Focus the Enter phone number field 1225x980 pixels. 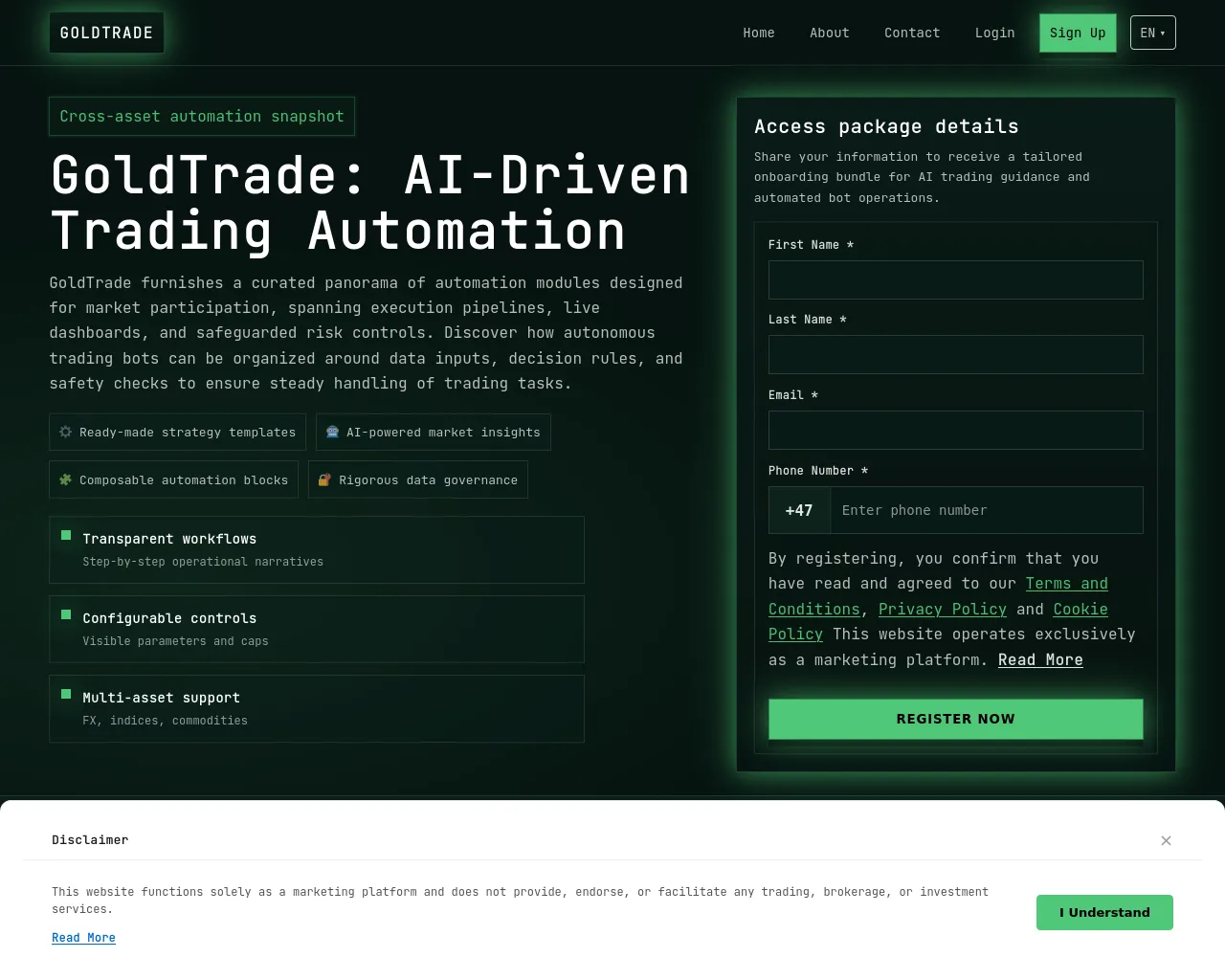pyautogui.click(x=987, y=510)
